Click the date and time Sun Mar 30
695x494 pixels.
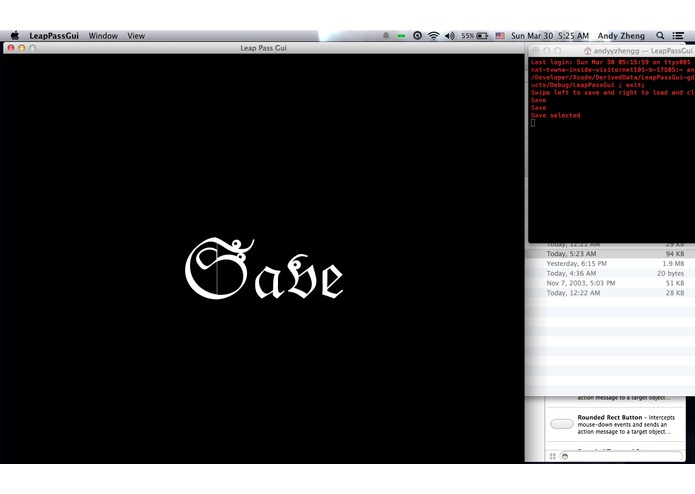click(550, 36)
